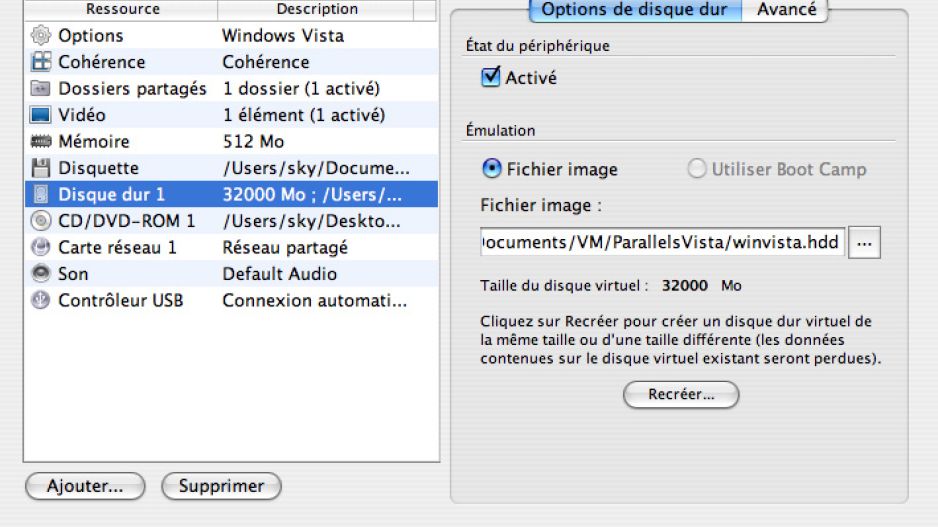Select the Fichier image radio button
The image size is (938, 527).
[491, 169]
